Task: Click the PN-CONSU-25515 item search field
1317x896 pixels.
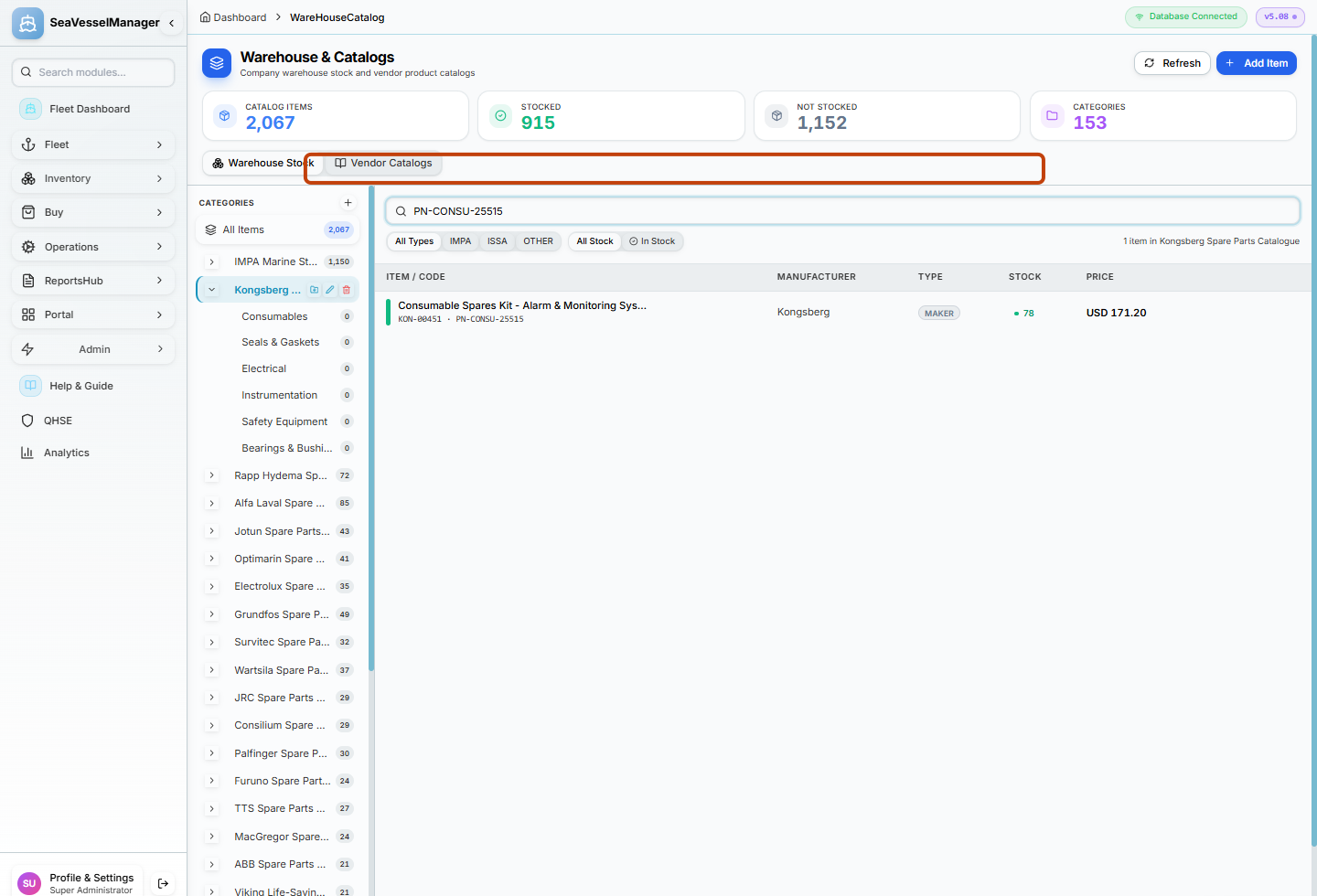Action: 842,211
